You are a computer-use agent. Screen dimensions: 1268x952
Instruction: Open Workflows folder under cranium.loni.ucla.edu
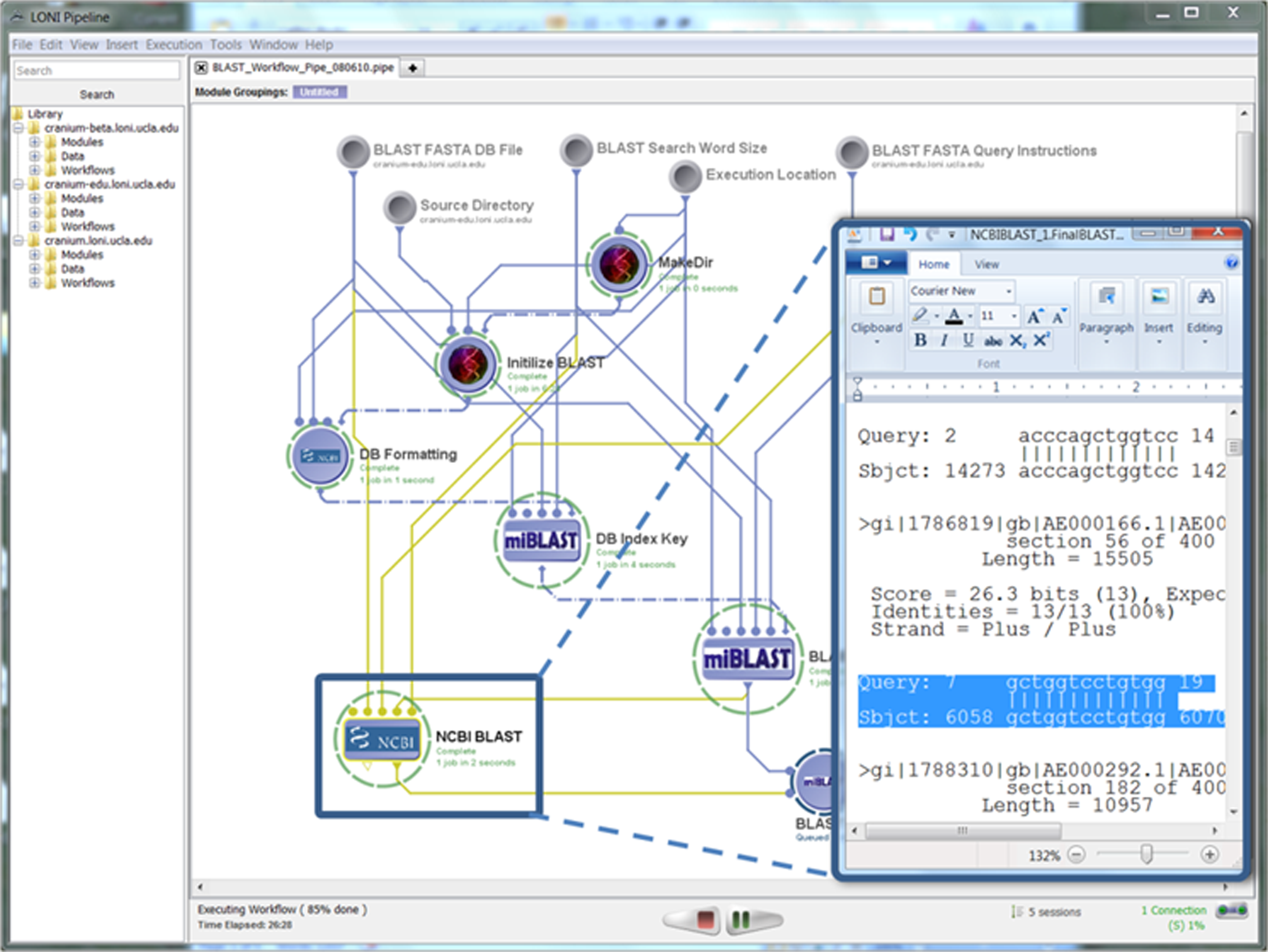(x=88, y=283)
